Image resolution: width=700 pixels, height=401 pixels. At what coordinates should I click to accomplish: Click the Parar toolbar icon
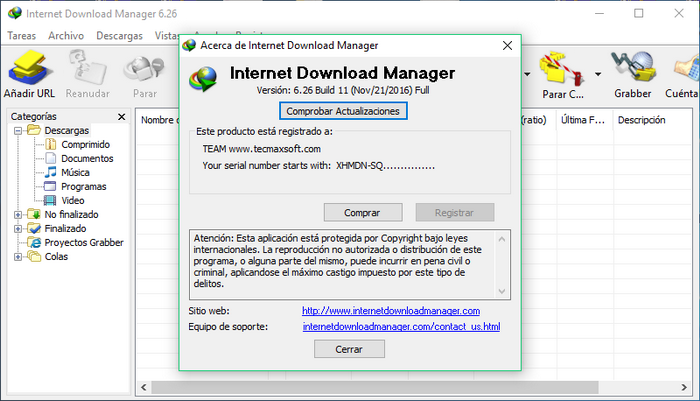pos(144,69)
